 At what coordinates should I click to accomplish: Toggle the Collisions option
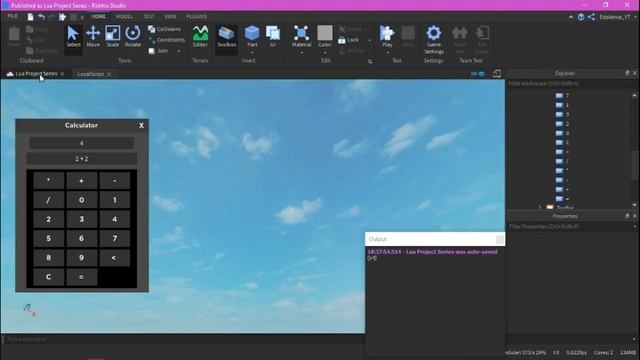[x=164, y=29]
